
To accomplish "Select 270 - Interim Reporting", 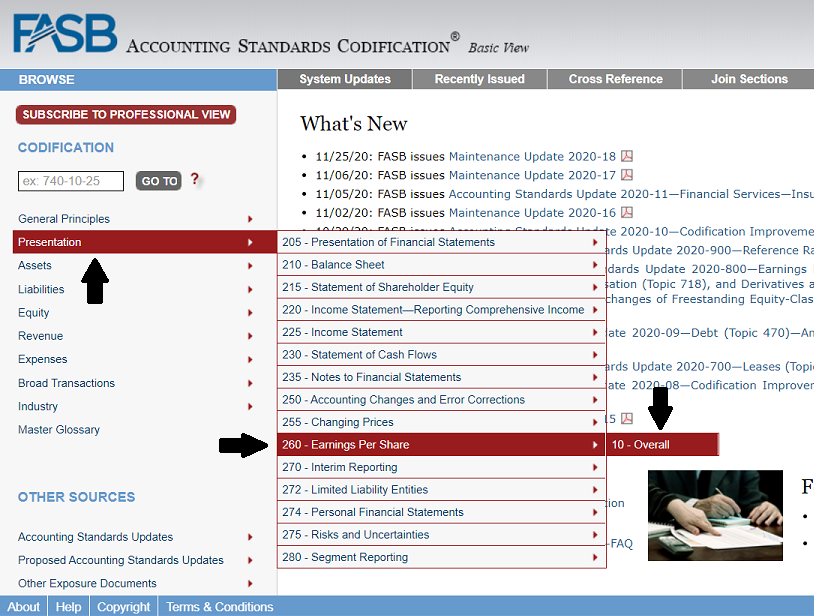I will (x=441, y=467).
